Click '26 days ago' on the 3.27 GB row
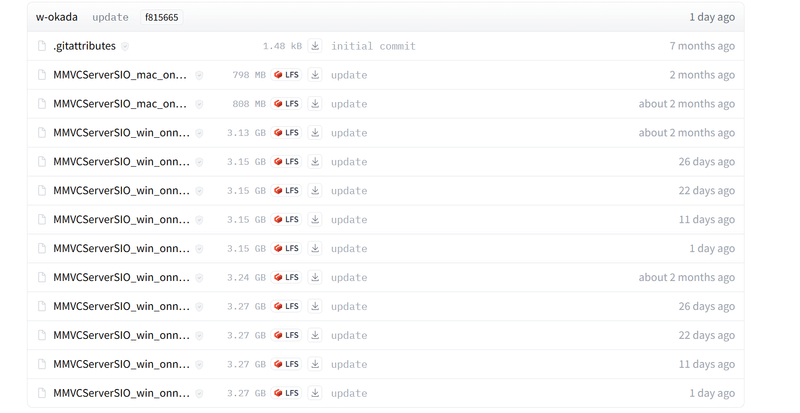The height and width of the screenshot is (413, 800). [707, 306]
